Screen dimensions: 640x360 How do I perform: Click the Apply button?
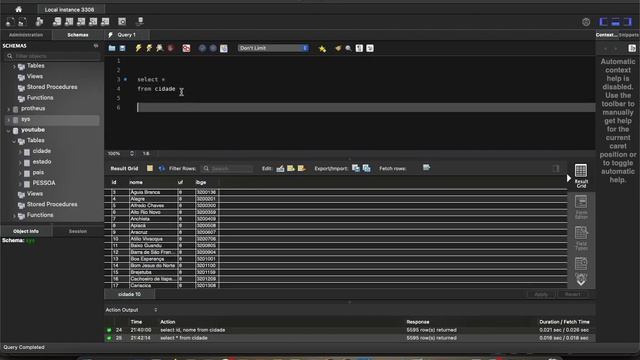(x=541, y=294)
